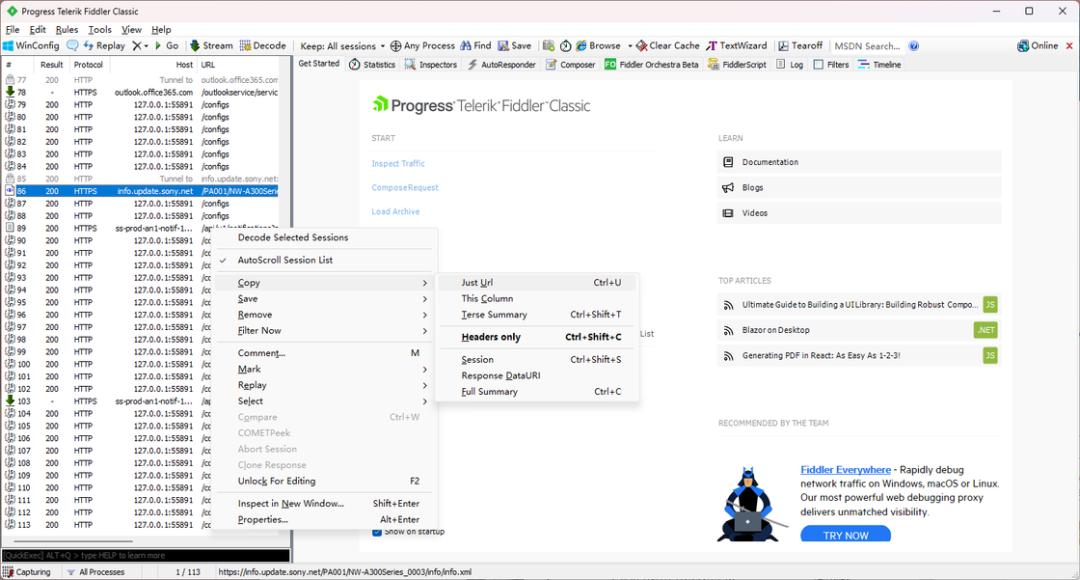The image size is (1080, 580).
Task: Choose Just Url from Copy submenu
Action: pyautogui.click(x=538, y=282)
